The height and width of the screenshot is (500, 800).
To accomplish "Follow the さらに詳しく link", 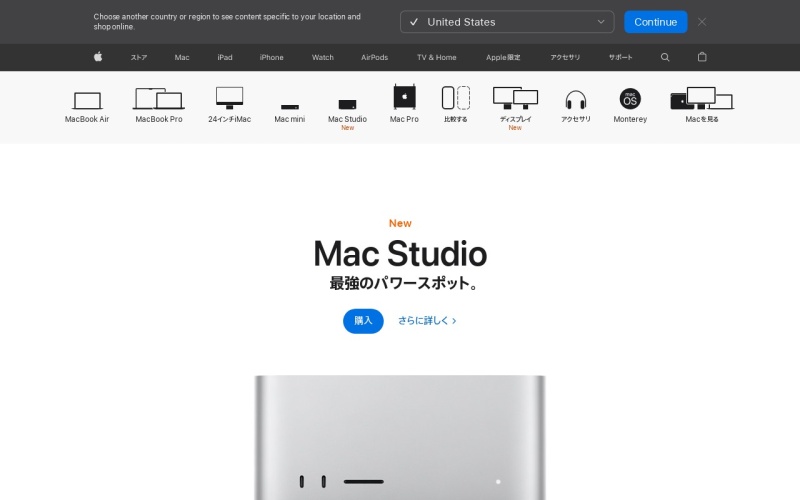I will 427,321.
